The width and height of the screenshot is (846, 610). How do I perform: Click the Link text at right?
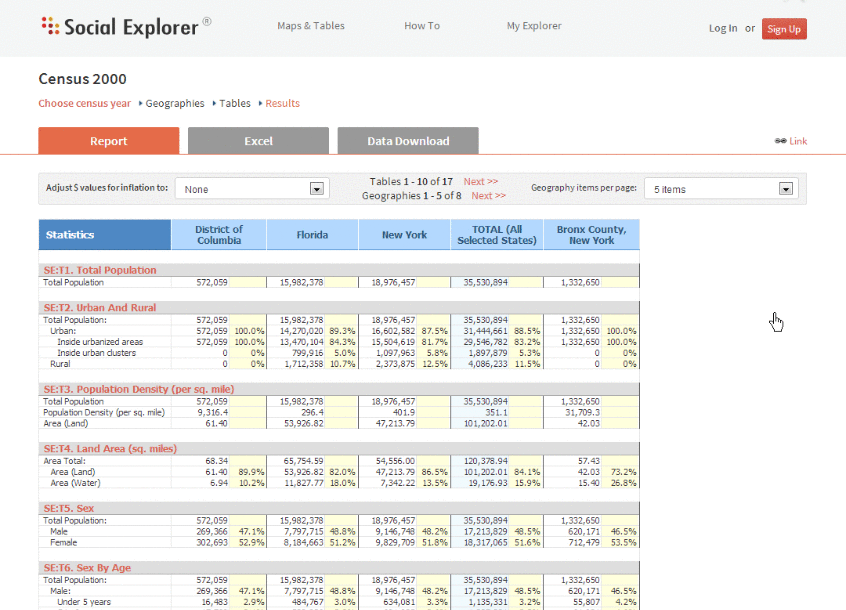(798, 141)
